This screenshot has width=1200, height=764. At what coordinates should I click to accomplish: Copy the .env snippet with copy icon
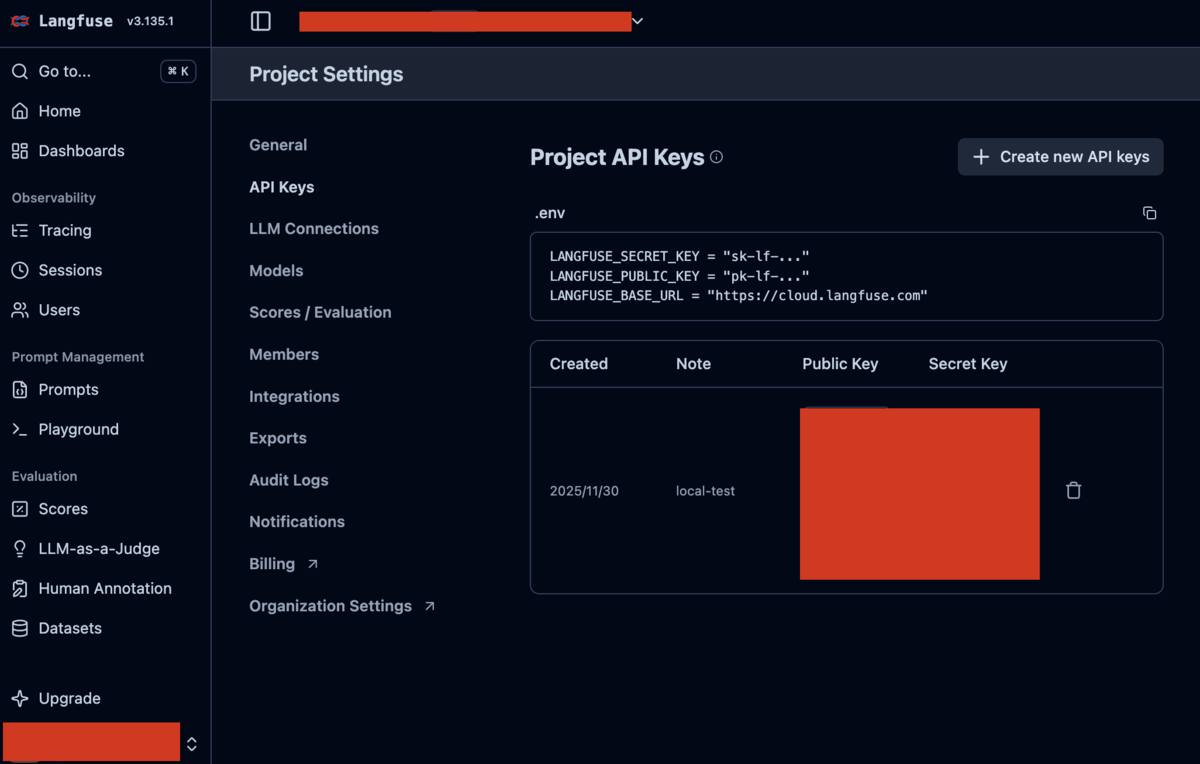tap(1150, 213)
